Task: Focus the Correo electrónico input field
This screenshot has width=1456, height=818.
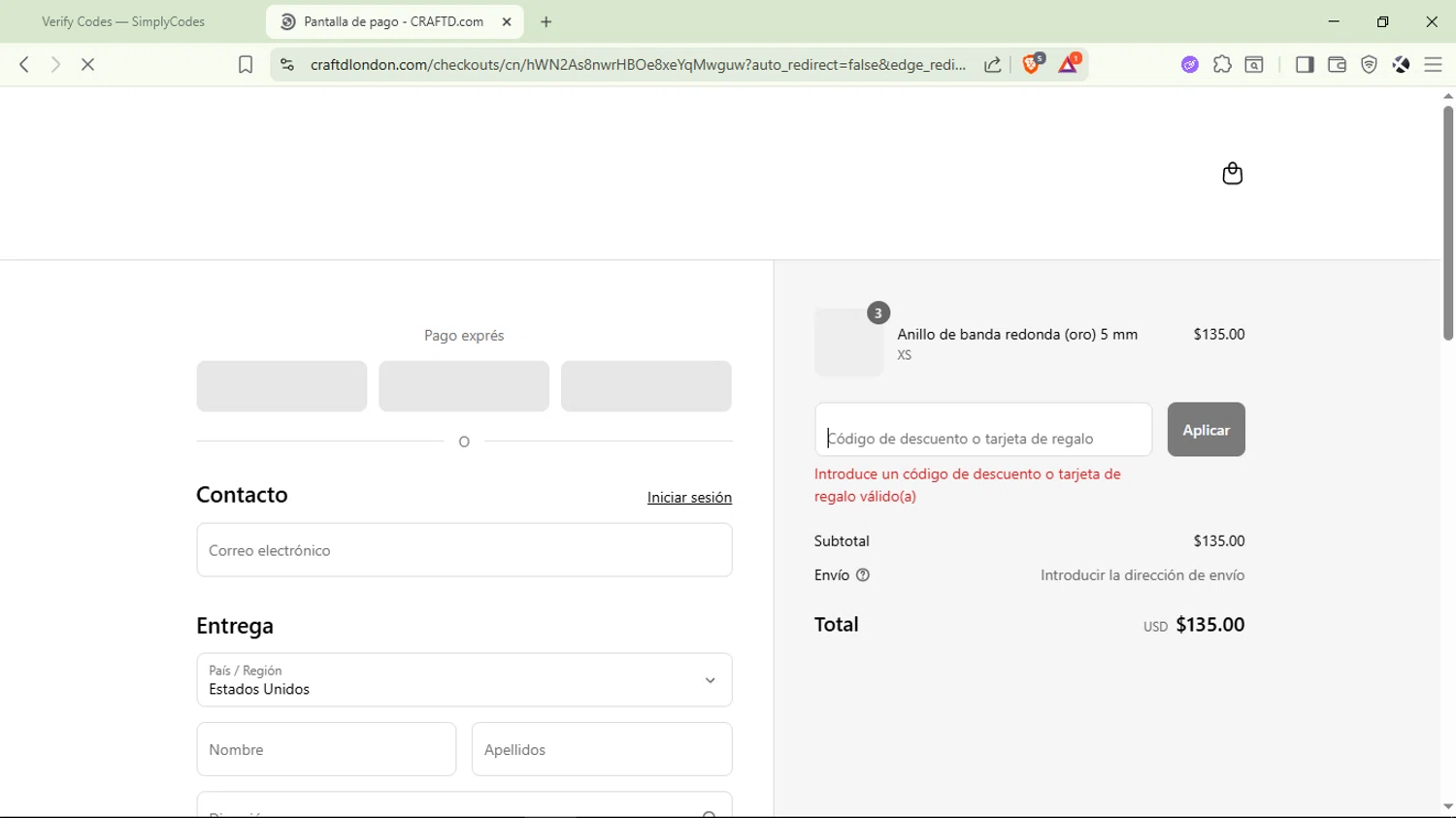Action: tap(464, 550)
